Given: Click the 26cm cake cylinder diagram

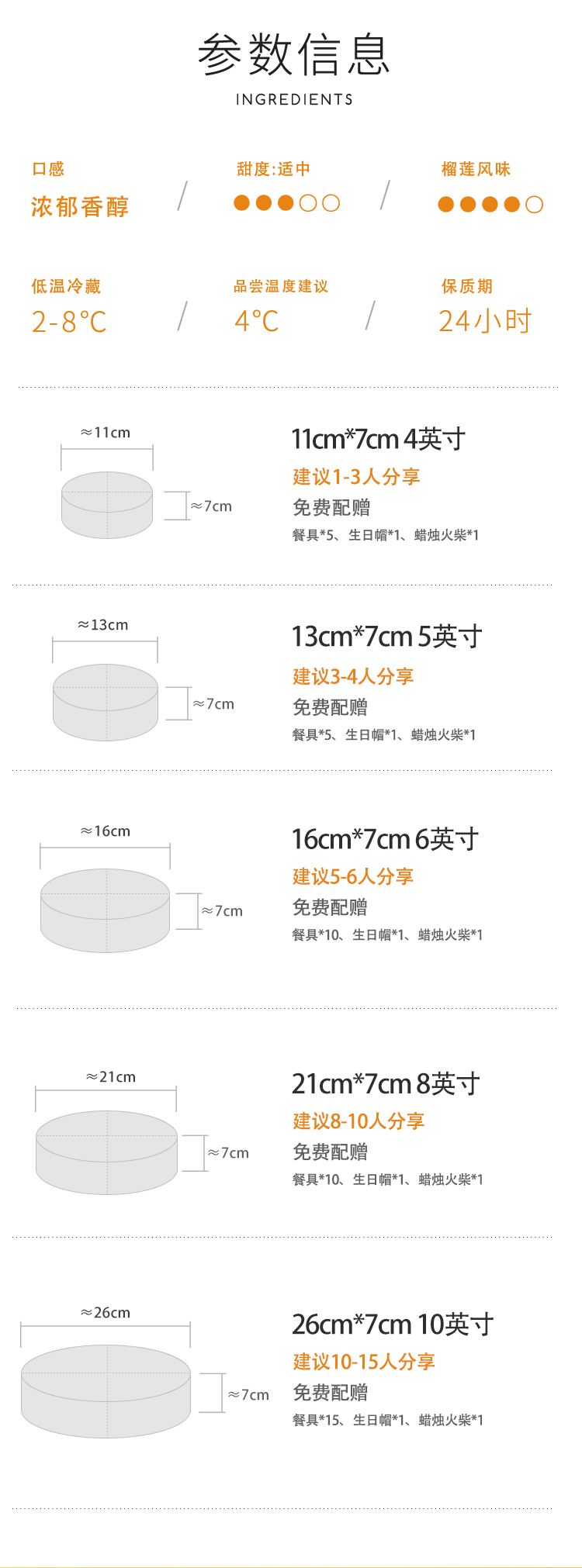Looking at the screenshot, I should (x=106, y=1392).
